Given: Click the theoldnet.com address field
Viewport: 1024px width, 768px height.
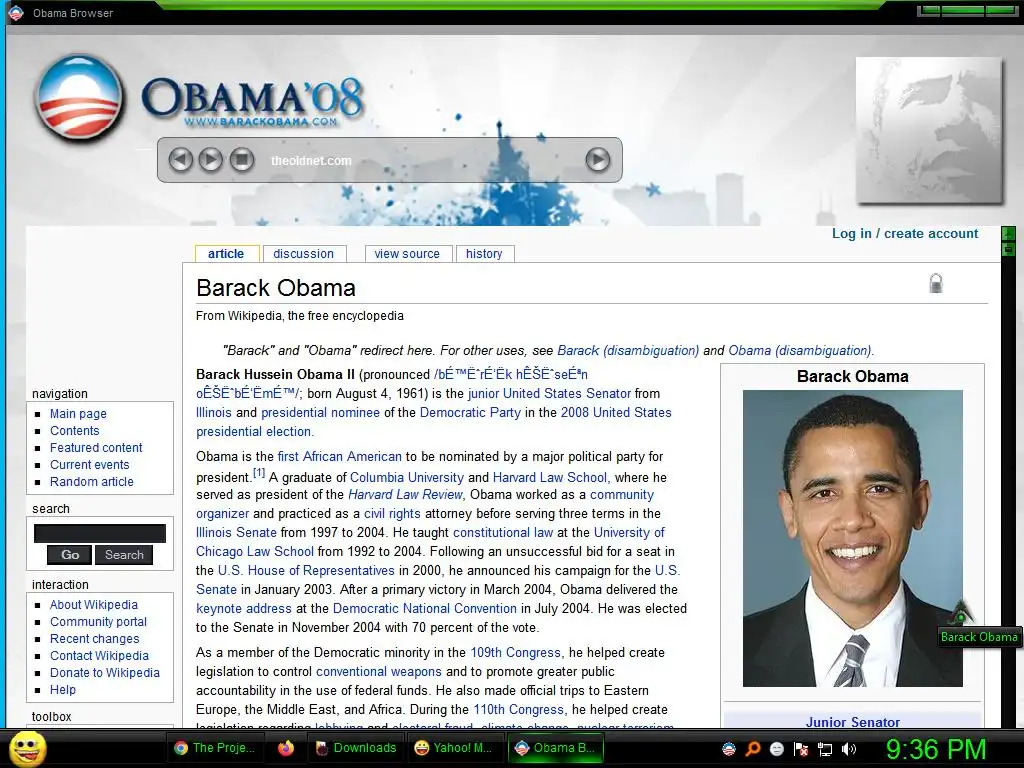Looking at the screenshot, I should [421, 160].
